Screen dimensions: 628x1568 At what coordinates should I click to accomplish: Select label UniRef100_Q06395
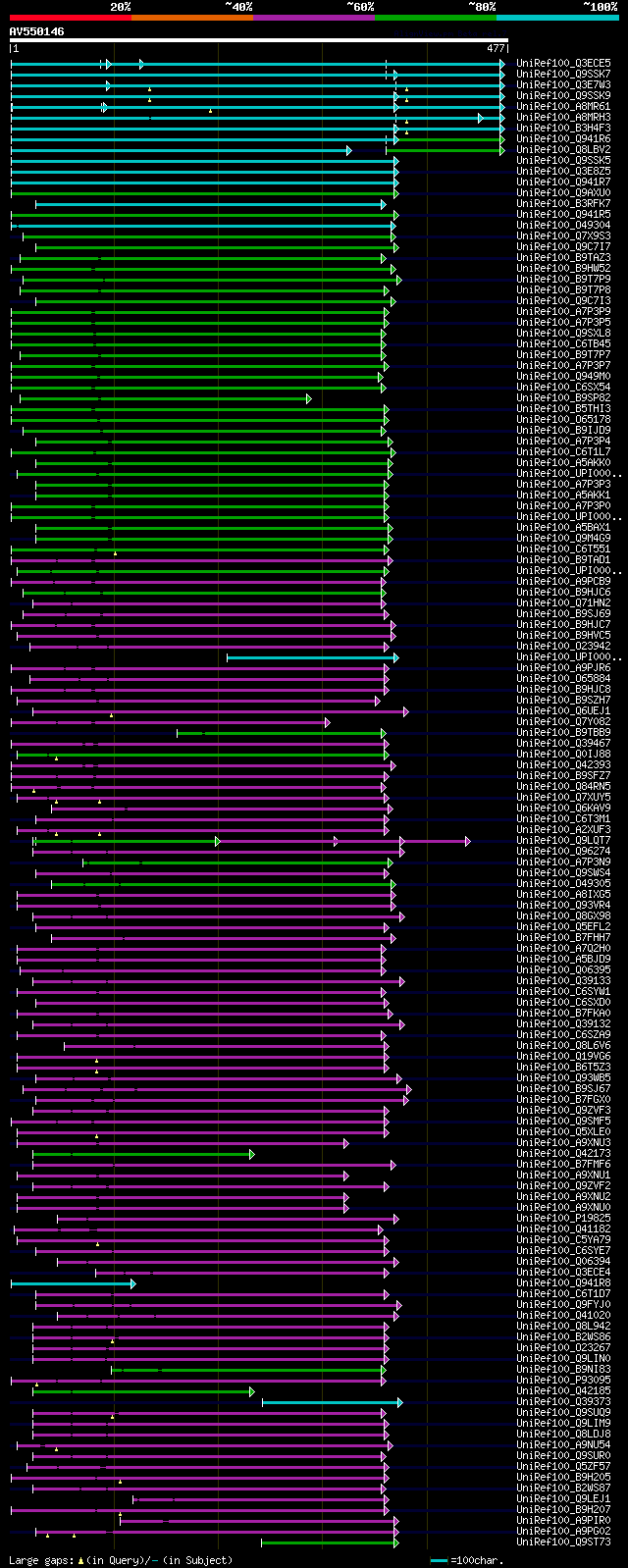coord(563,969)
